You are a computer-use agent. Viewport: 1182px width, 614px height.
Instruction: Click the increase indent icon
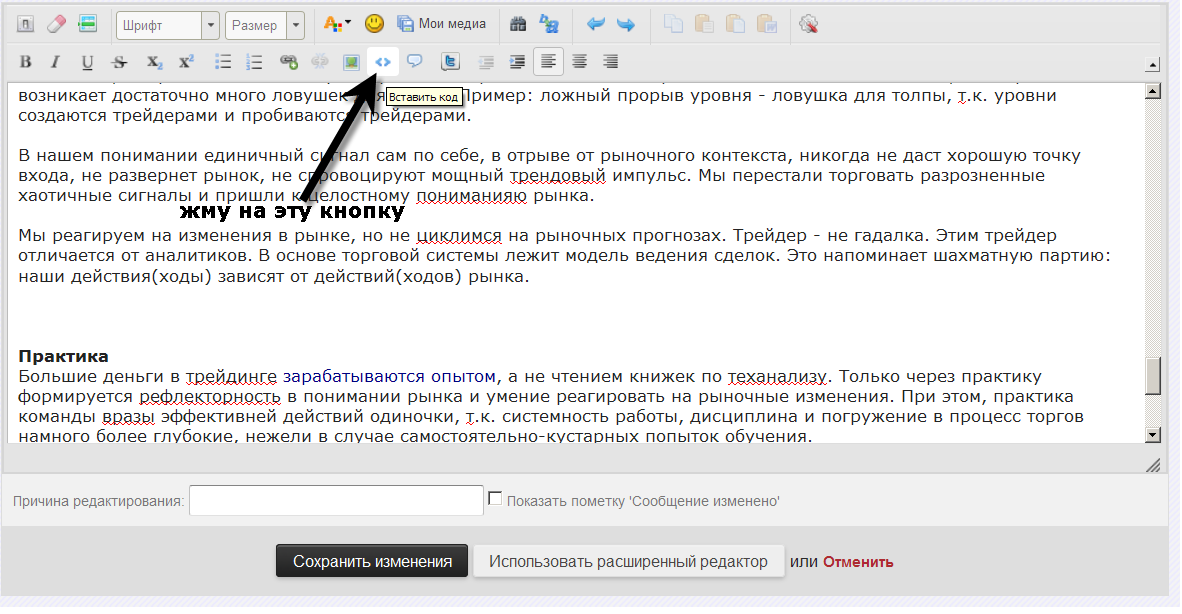(517, 62)
